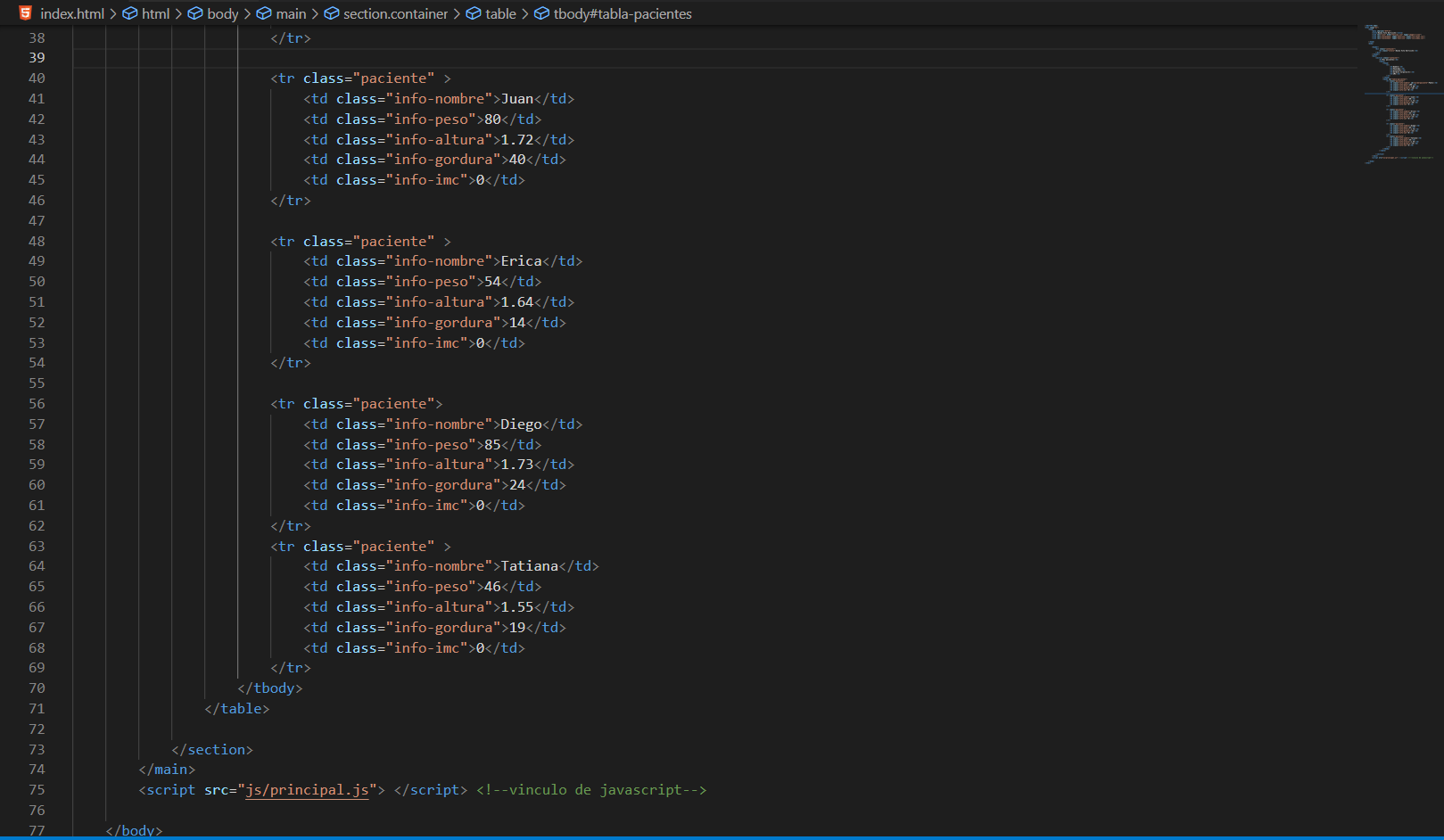Click the gordura value 14 on line 52
Image resolution: width=1444 pixels, height=840 pixels.
click(517, 323)
